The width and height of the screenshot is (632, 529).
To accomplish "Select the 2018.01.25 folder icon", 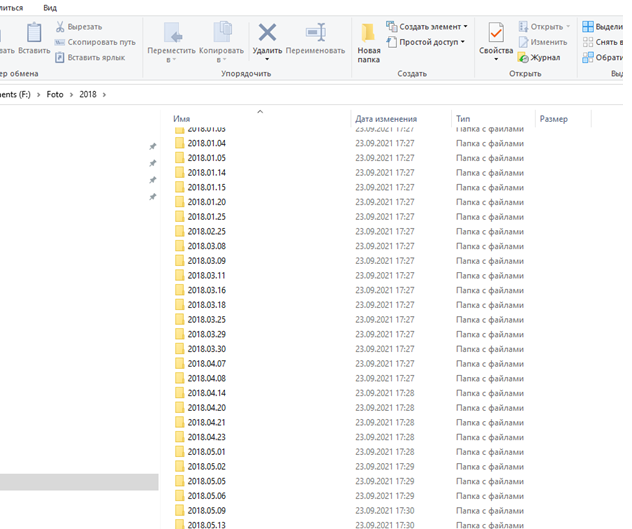I will click(x=179, y=217).
